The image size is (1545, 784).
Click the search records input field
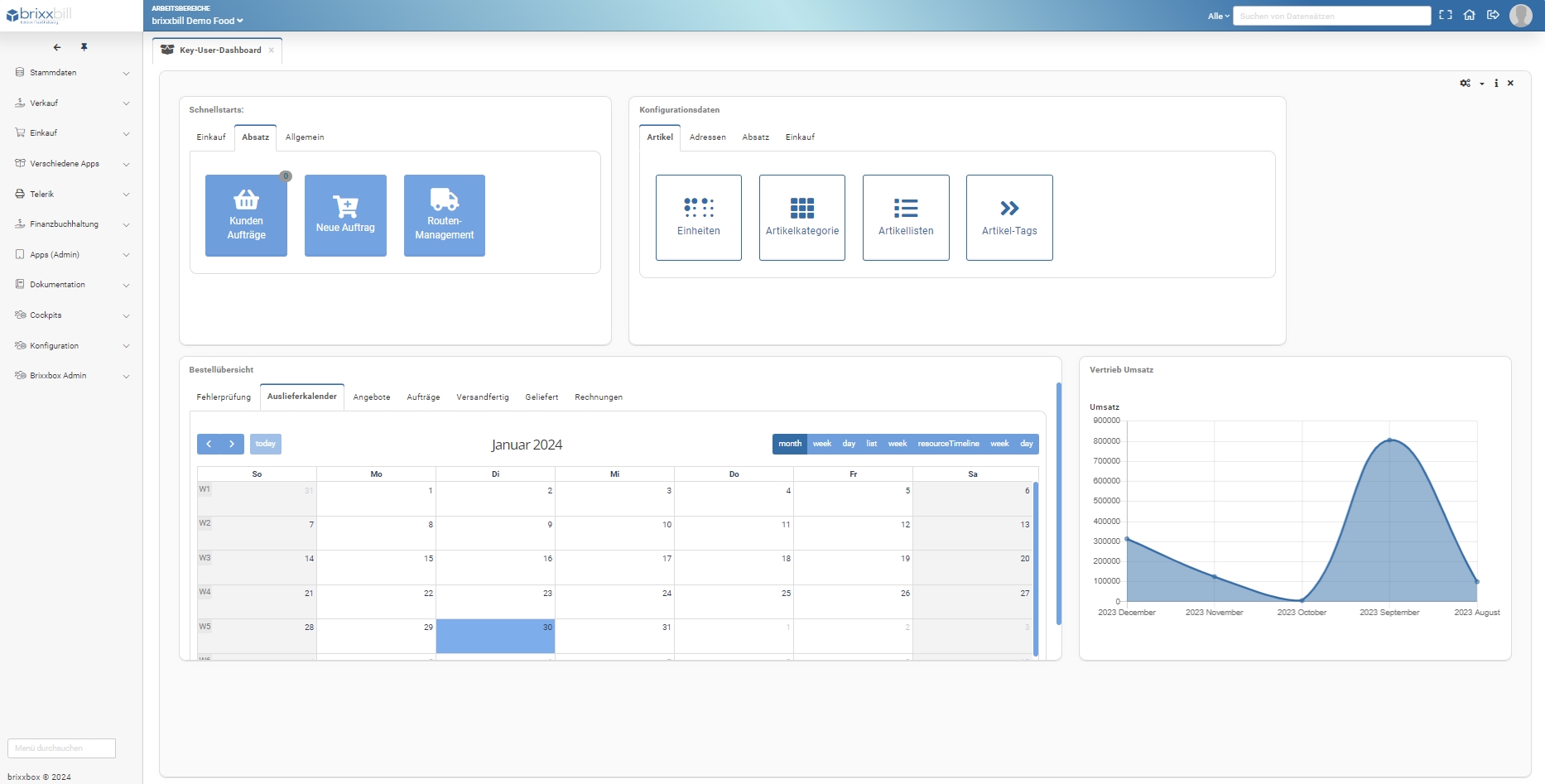click(1331, 16)
